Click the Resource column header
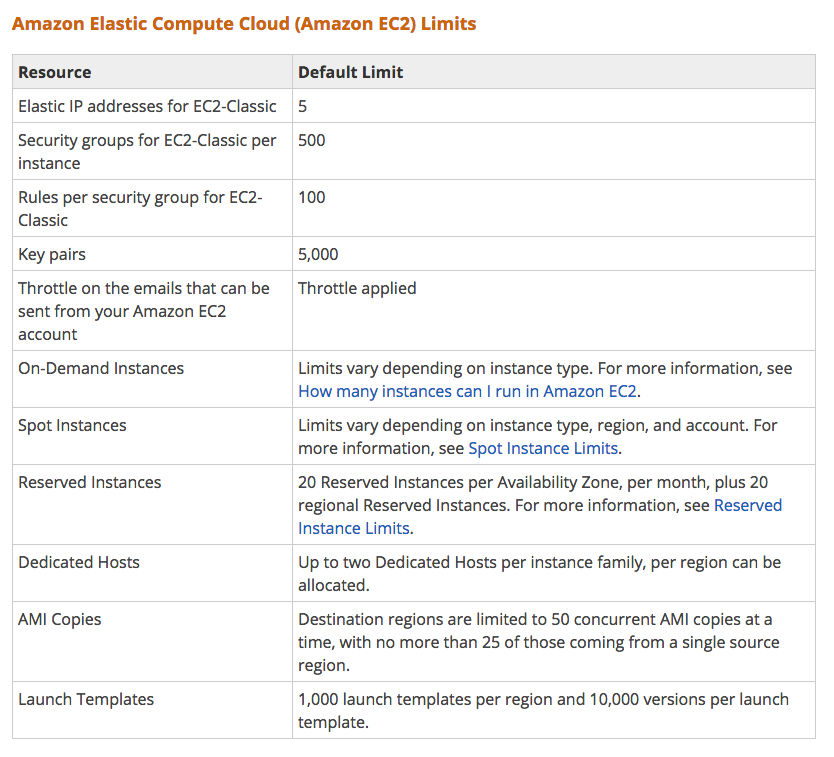The height and width of the screenshot is (757, 834). (55, 72)
